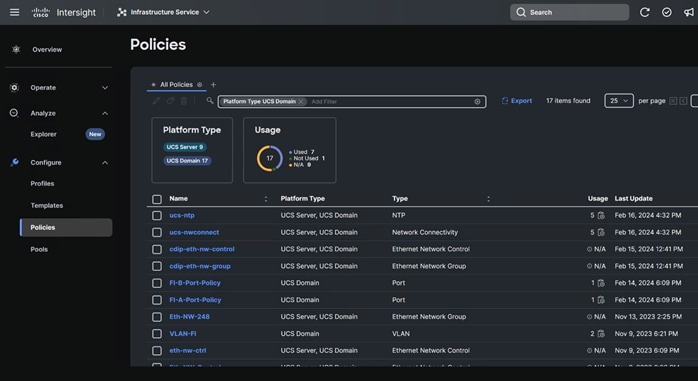Collapse the Analyze section chevron
Viewport: 698px width, 381px height.
tap(105, 113)
